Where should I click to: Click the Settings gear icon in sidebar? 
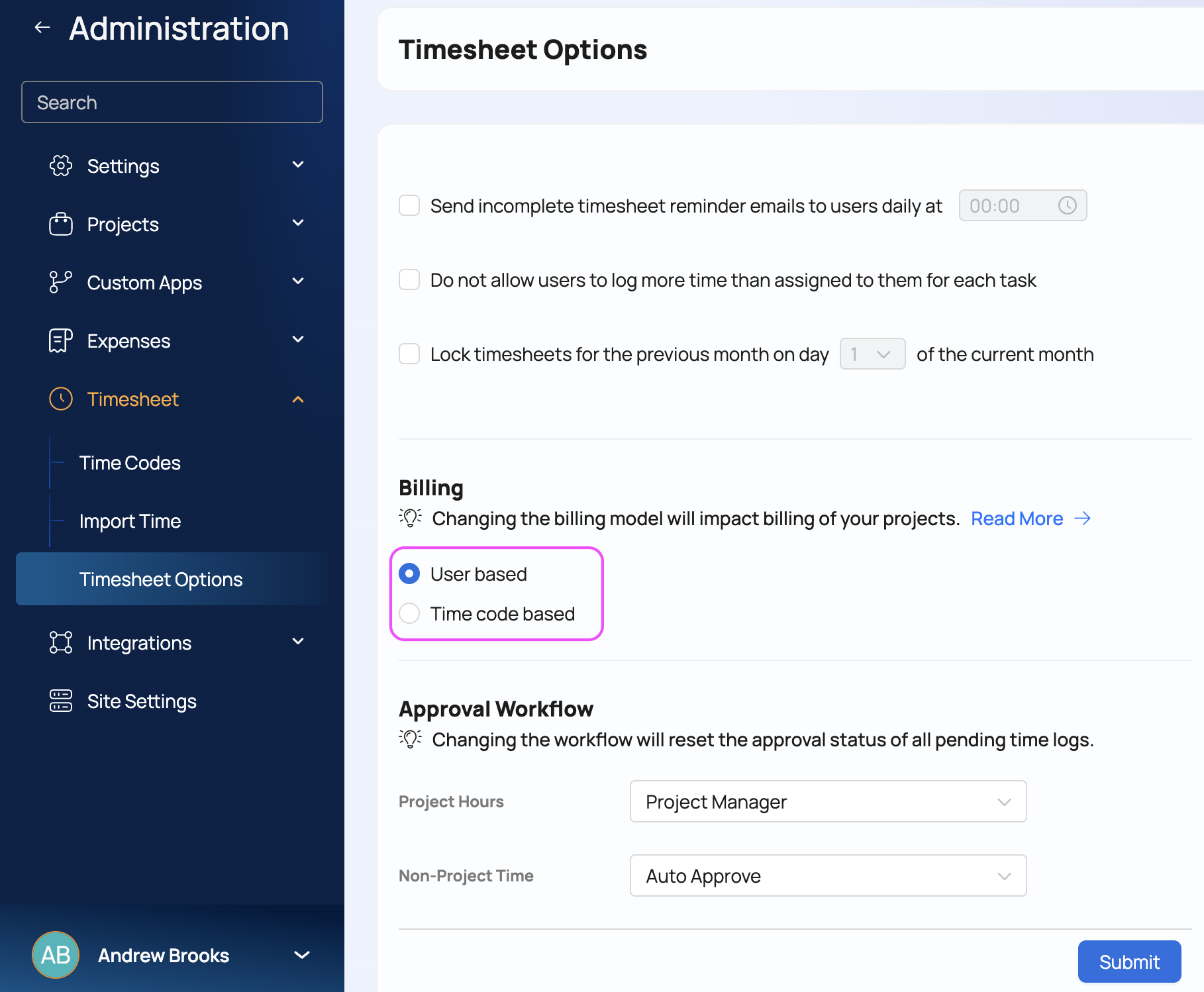61,166
